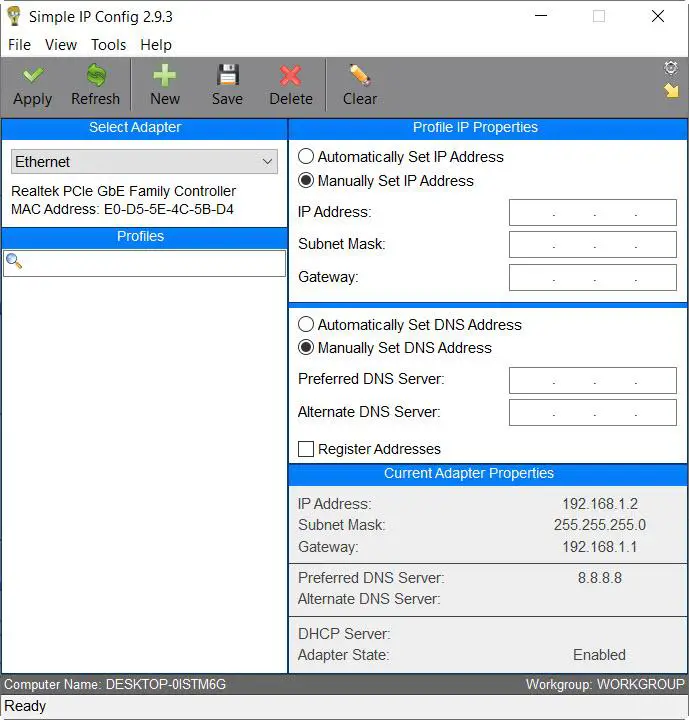Click the Save floppy disk icon
The image size is (689, 720).
[x=227, y=75]
